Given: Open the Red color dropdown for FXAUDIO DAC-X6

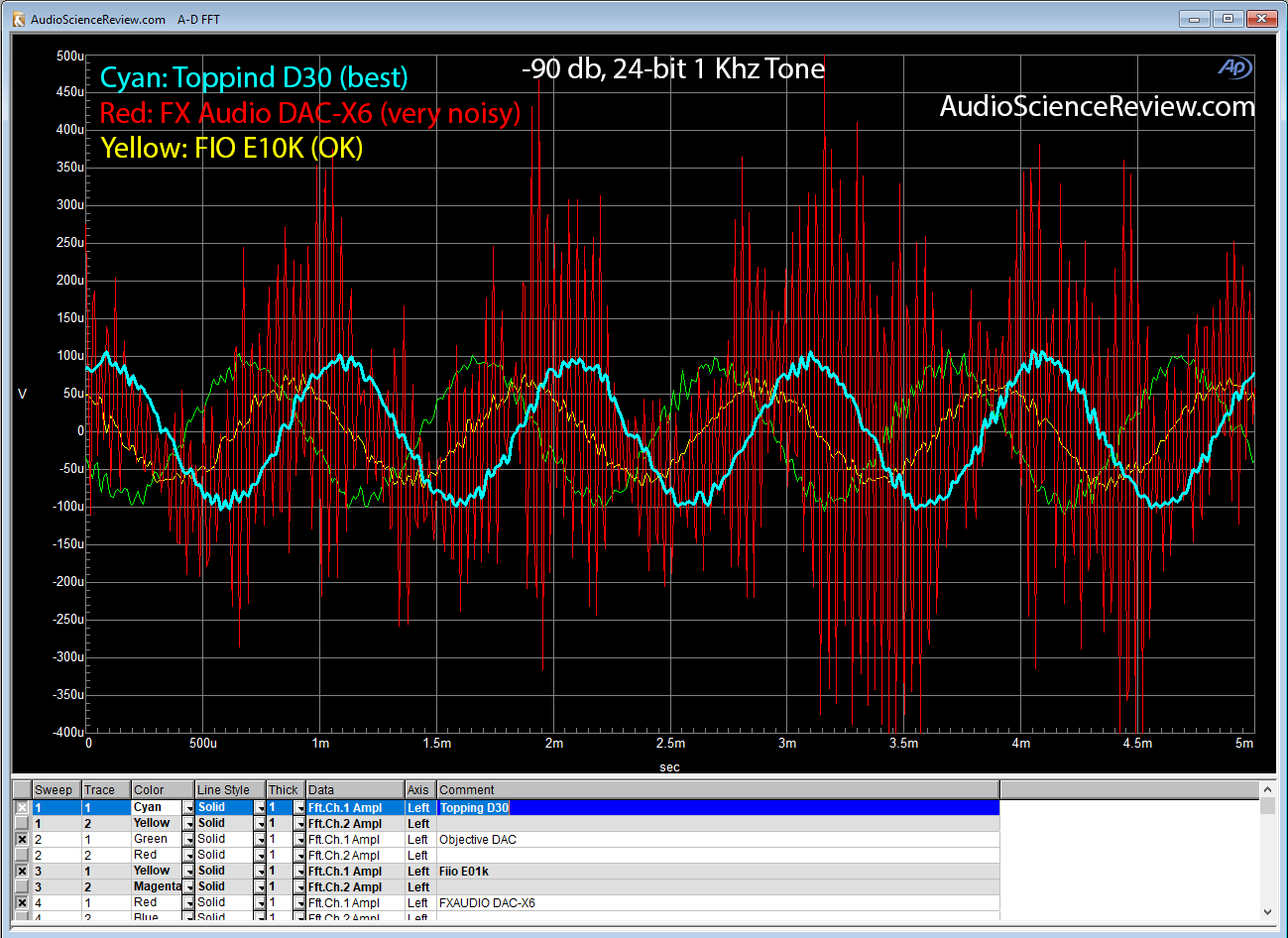Looking at the screenshot, I should [x=188, y=903].
